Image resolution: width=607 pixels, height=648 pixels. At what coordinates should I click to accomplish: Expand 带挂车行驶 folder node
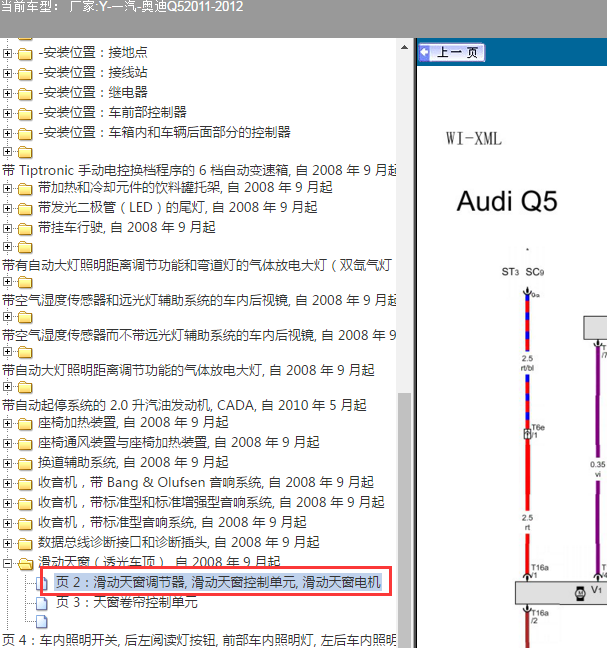pos(7,228)
